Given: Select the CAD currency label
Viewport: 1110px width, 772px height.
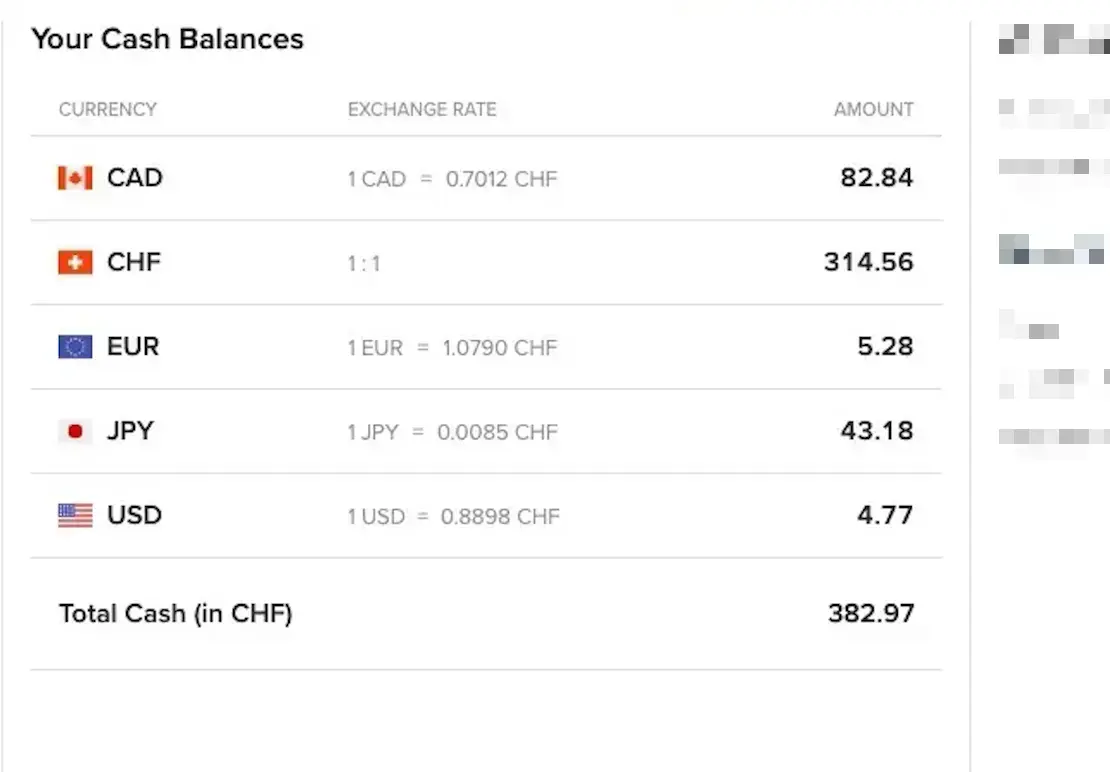Looking at the screenshot, I should (x=134, y=178).
